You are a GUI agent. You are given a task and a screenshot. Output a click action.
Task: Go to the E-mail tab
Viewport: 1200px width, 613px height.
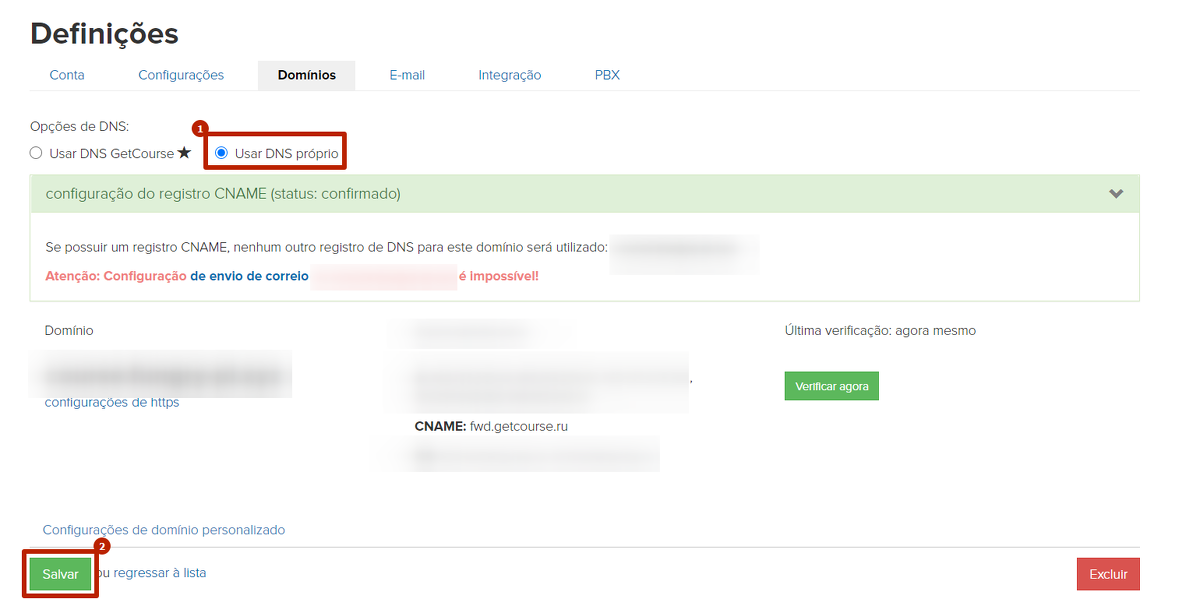tap(407, 75)
